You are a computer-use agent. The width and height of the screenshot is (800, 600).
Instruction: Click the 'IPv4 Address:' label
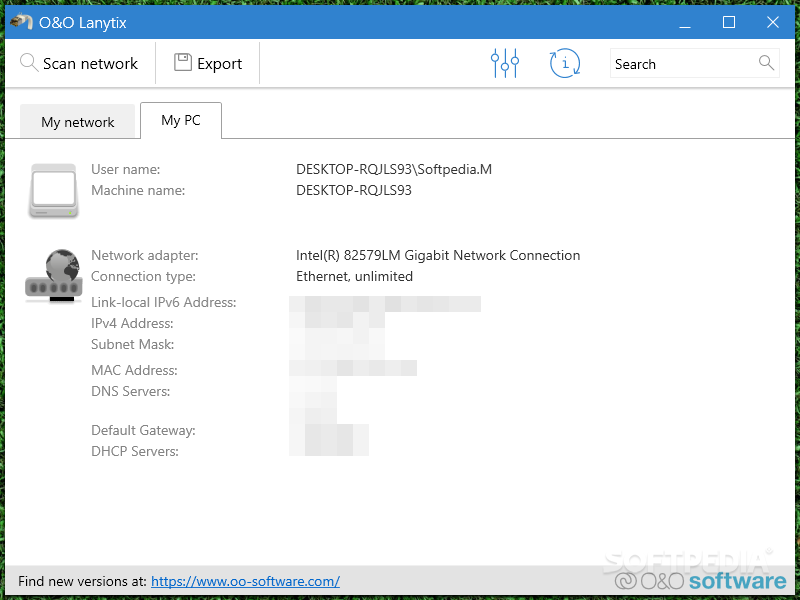click(x=132, y=323)
